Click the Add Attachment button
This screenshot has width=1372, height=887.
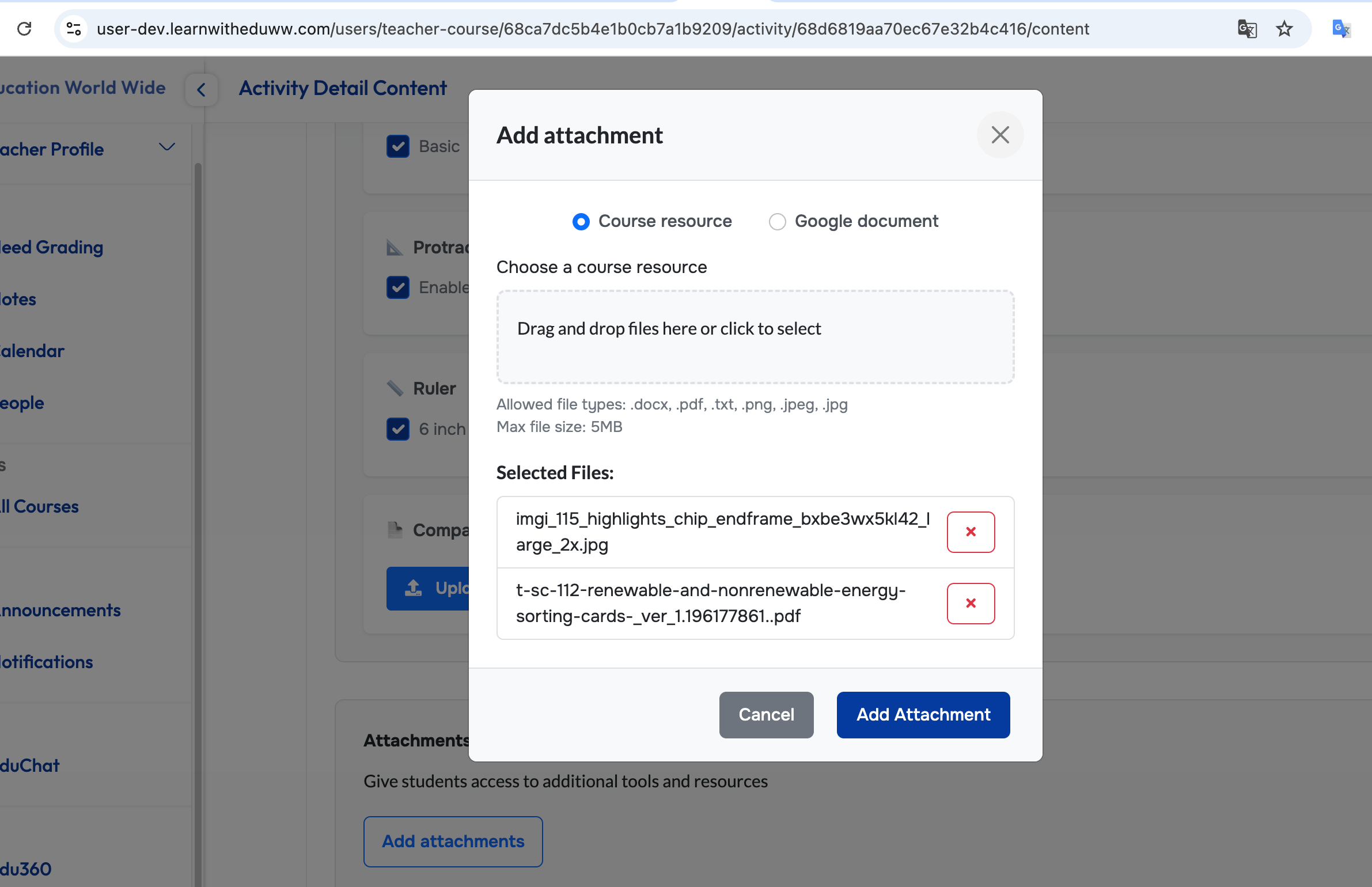(923, 715)
